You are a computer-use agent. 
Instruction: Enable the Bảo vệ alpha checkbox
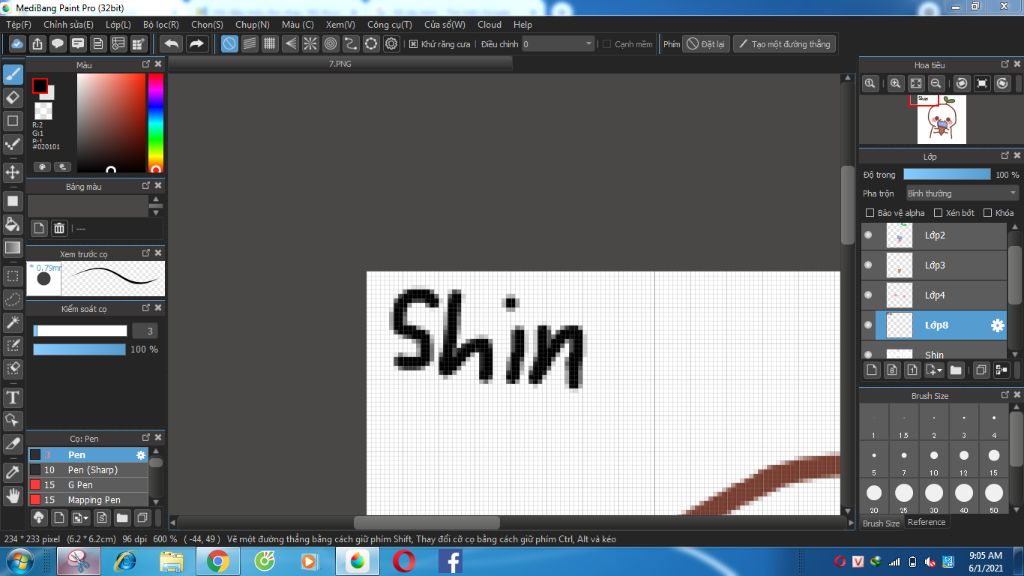pyautogui.click(x=870, y=213)
